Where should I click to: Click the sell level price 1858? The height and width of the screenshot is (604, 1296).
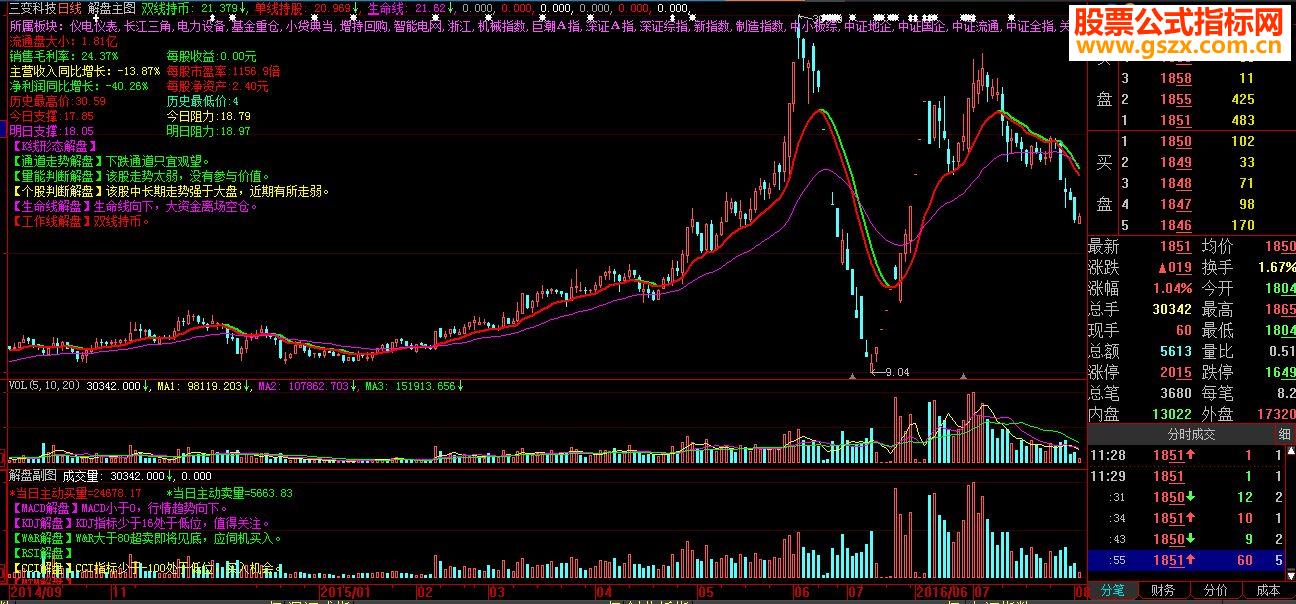coord(1175,79)
